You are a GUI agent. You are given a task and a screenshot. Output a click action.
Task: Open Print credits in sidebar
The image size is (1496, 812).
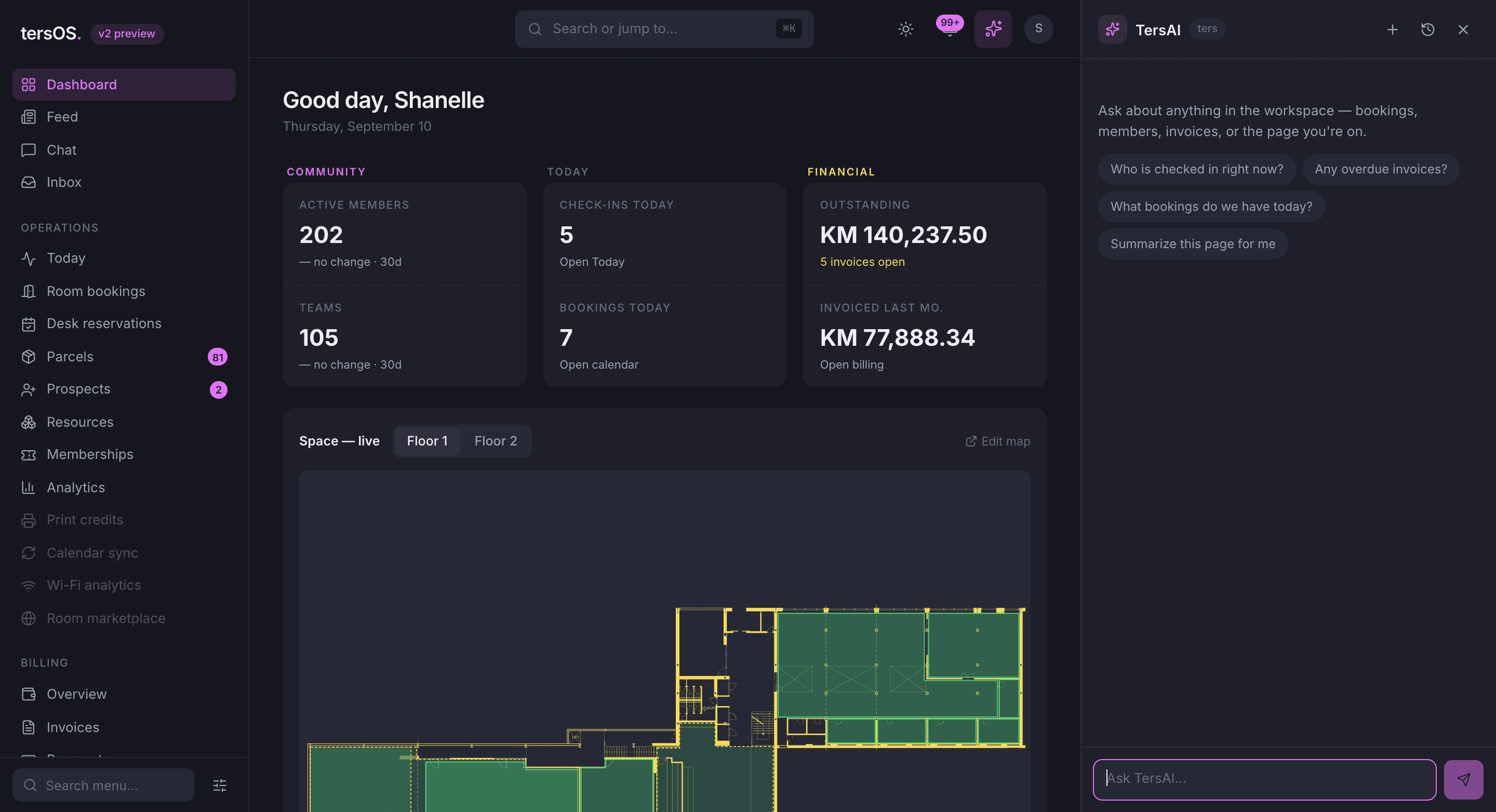(x=124, y=520)
